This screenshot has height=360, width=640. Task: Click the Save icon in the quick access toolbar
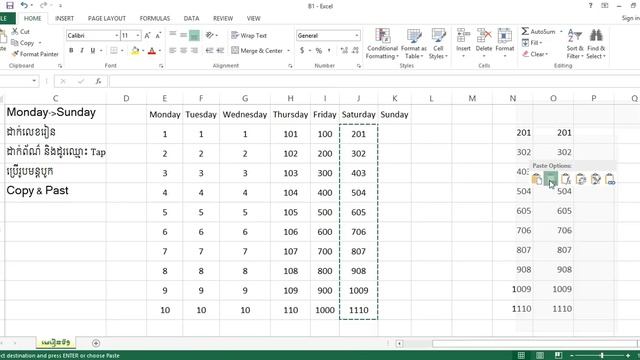point(9,5)
